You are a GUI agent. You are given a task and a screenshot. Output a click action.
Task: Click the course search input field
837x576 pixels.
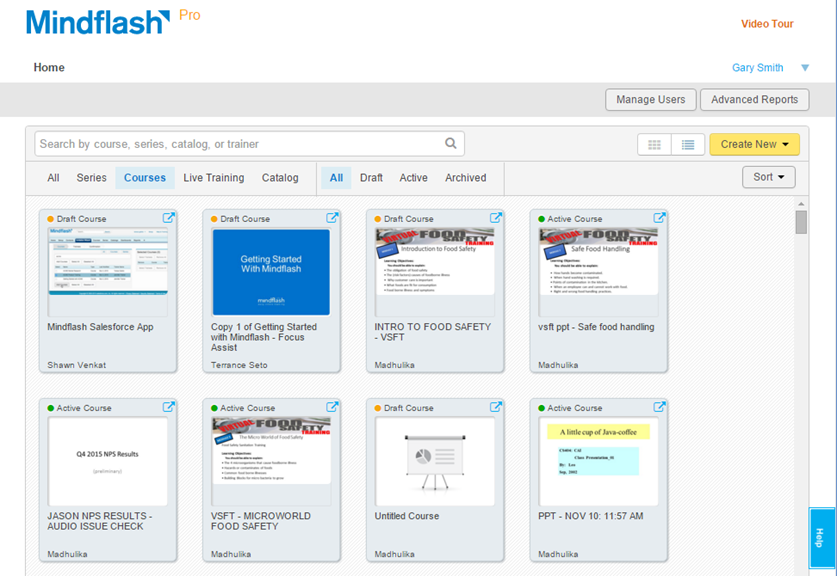pos(249,144)
